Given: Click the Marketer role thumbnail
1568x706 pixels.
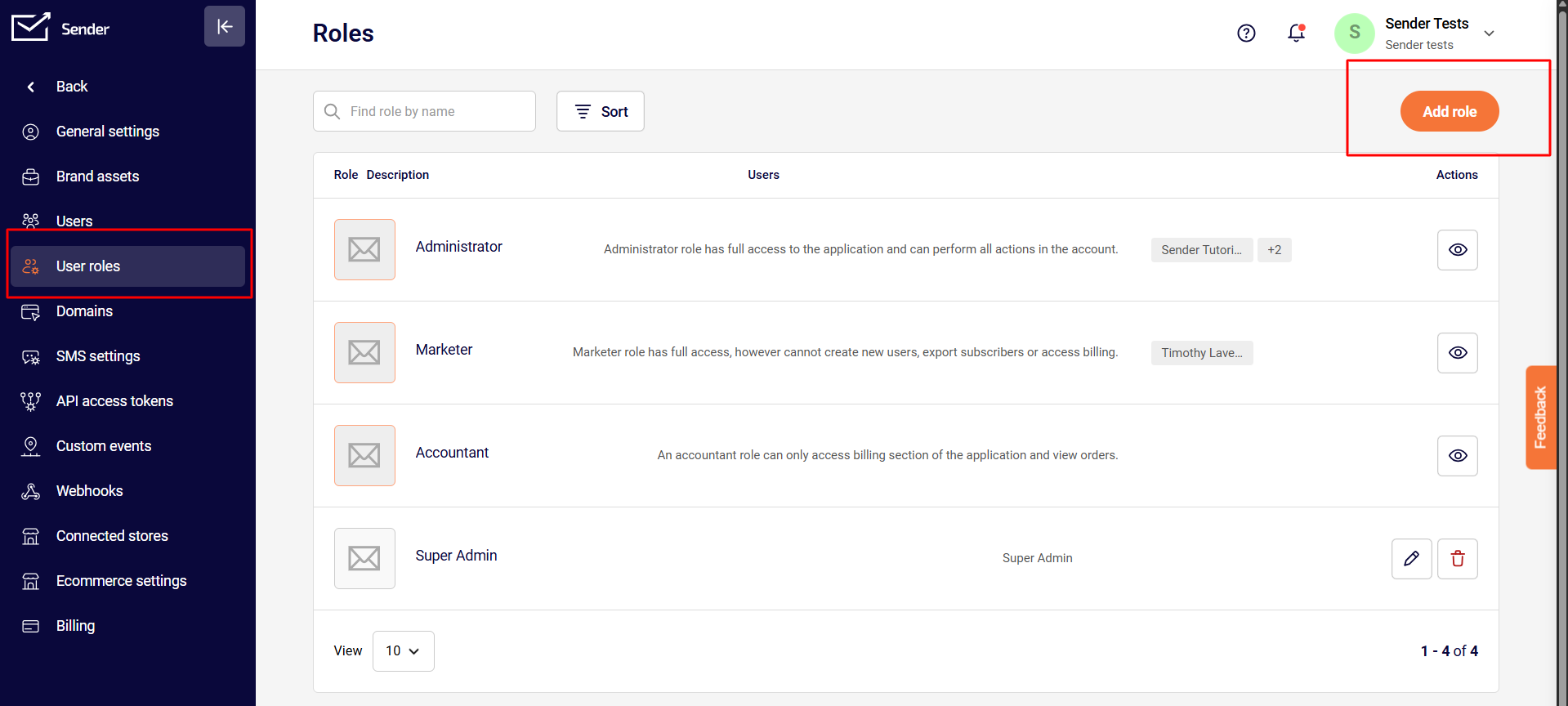Looking at the screenshot, I should click(364, 353).
